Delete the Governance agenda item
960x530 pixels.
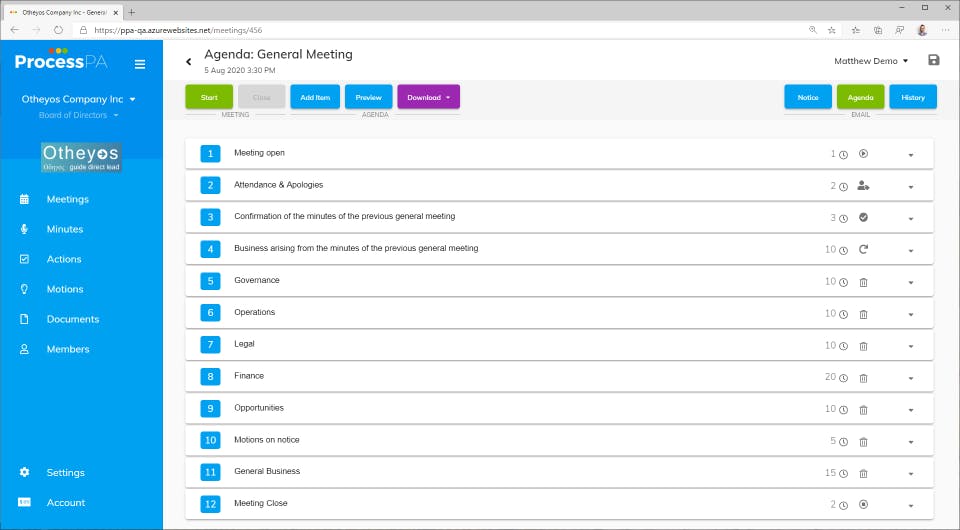tap(864, 283)
